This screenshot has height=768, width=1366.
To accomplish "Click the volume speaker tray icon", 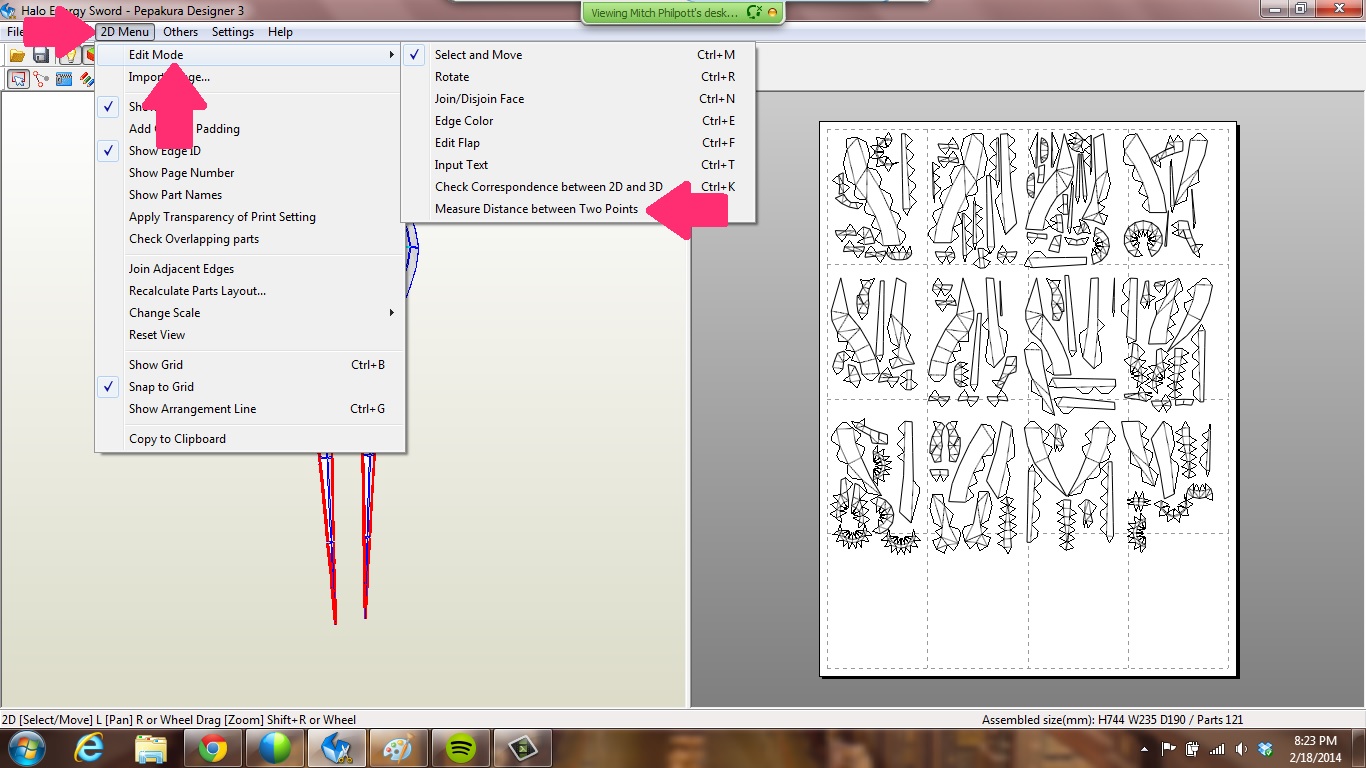I will coord(1241,748).
